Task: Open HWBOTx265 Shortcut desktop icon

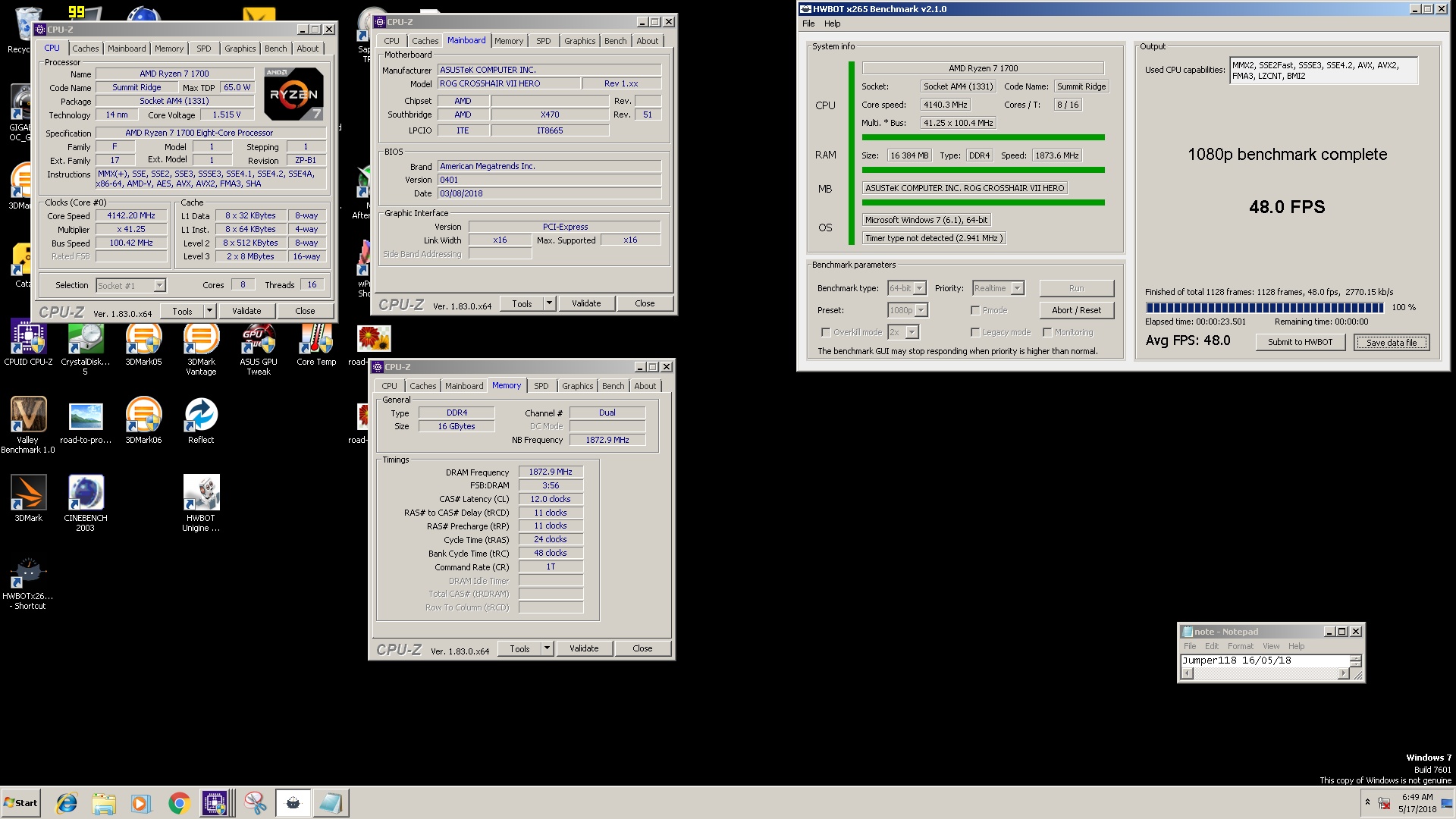Action: (28, 585)
